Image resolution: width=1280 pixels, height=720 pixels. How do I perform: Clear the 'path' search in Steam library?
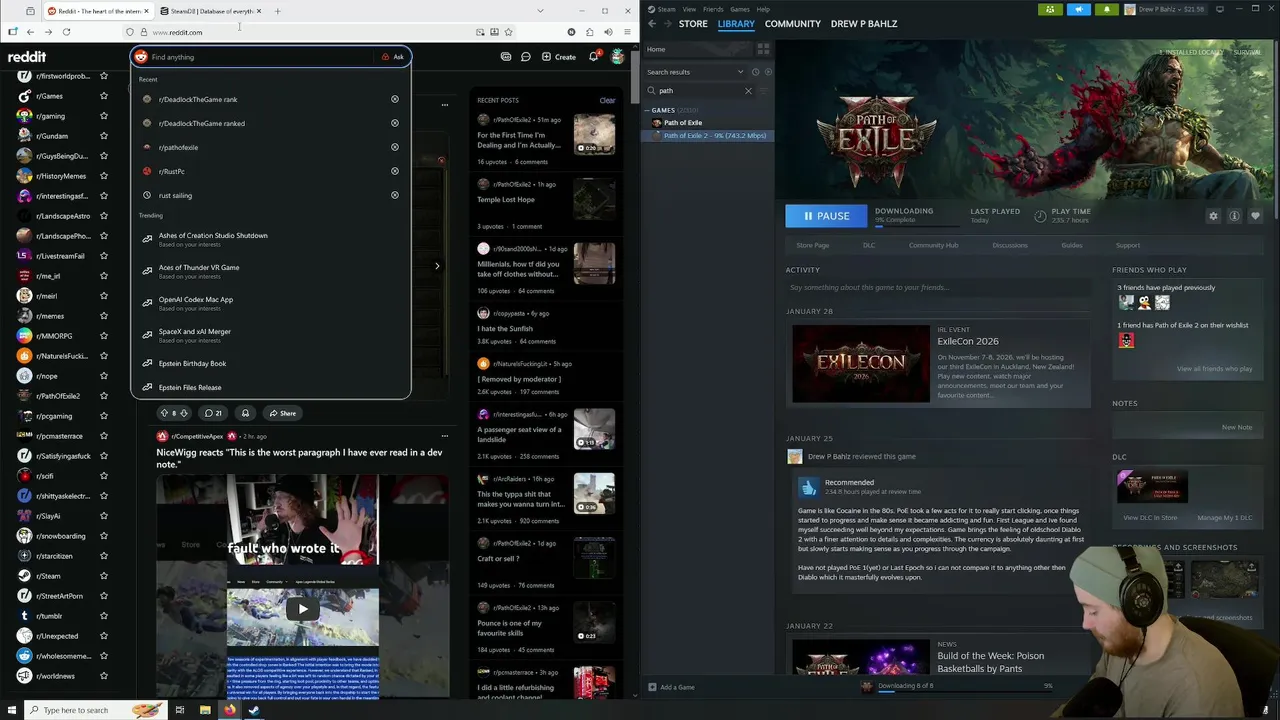pyautogui.click(x=748, y=91)
